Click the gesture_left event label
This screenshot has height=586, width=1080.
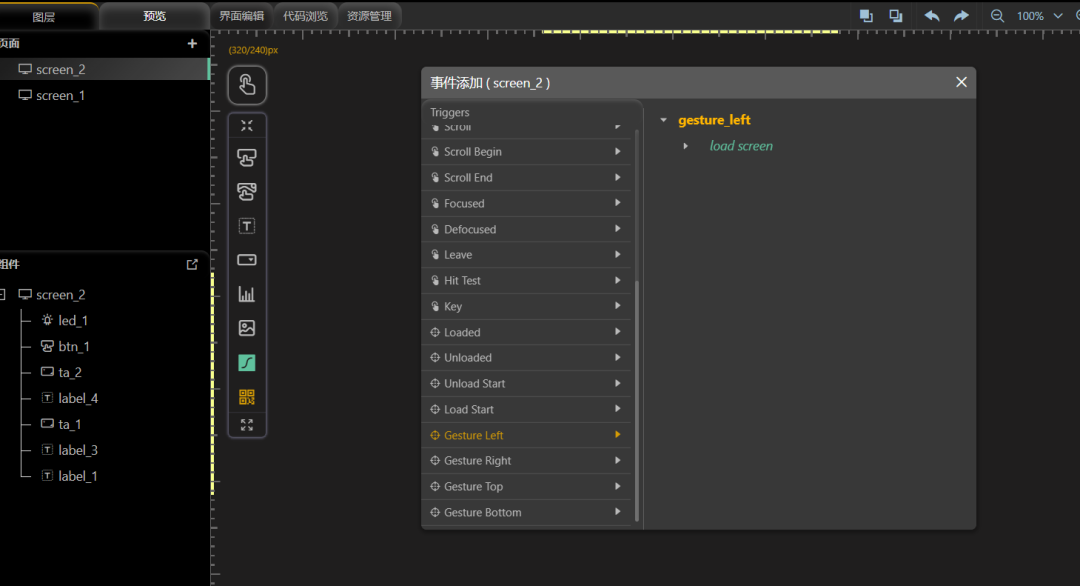coord(714,120)
